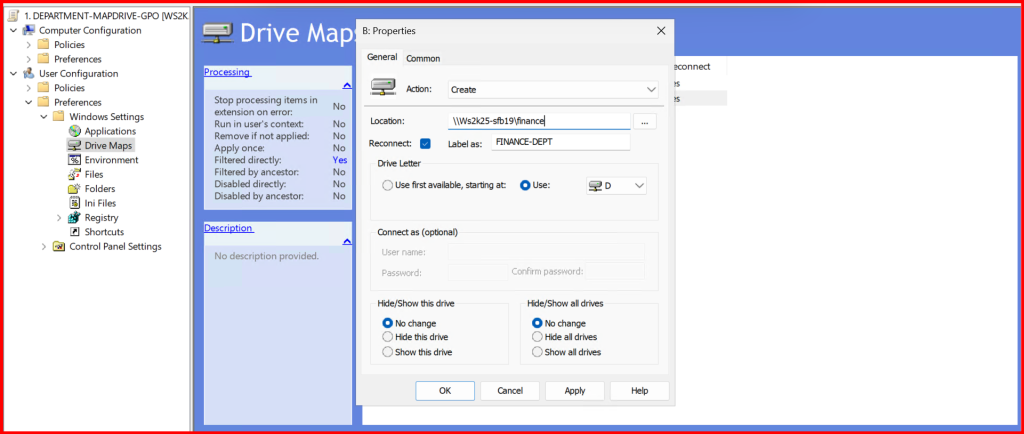1024x434 pixels.
Task: Select the Ini Files icon
Action: point(75,203)
